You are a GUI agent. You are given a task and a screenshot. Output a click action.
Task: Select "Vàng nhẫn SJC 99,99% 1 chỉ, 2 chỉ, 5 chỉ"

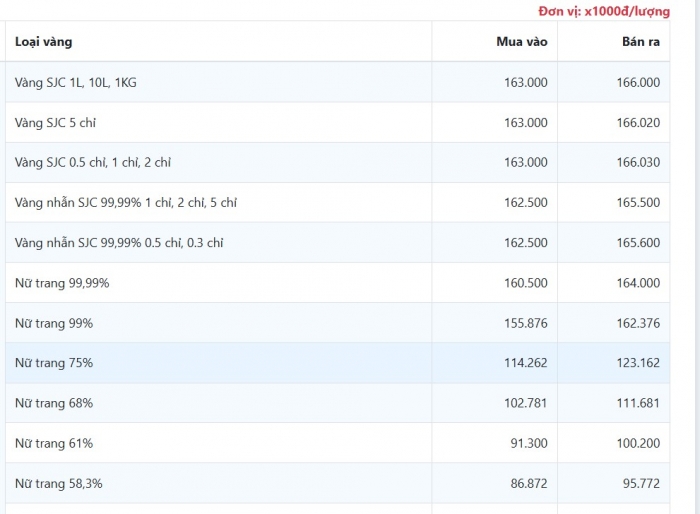pos(126,202)
